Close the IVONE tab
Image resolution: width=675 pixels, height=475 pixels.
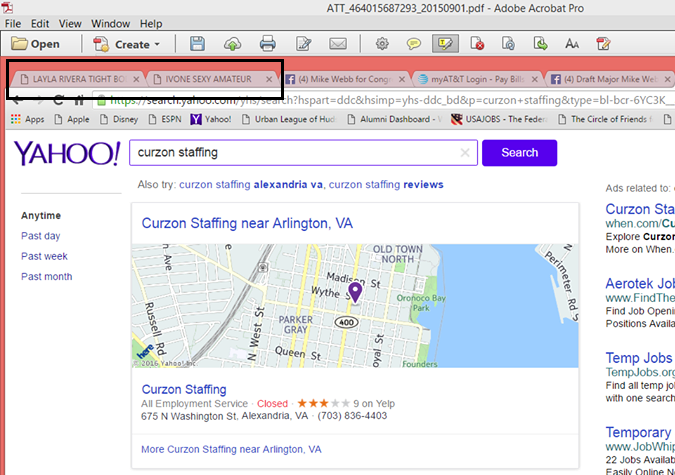[x=269, y=79]
